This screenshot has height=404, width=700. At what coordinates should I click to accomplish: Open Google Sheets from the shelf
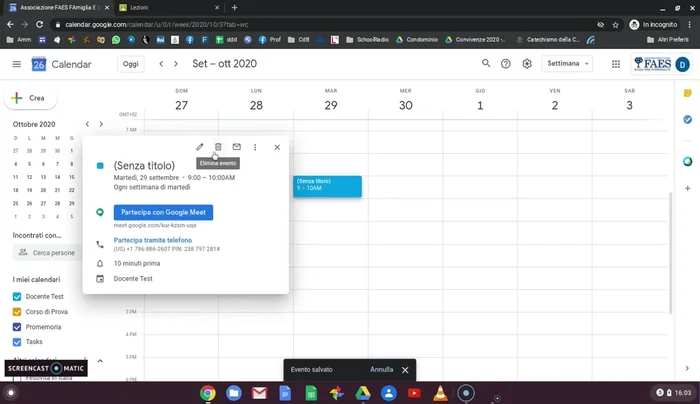[x=311, y=393]
